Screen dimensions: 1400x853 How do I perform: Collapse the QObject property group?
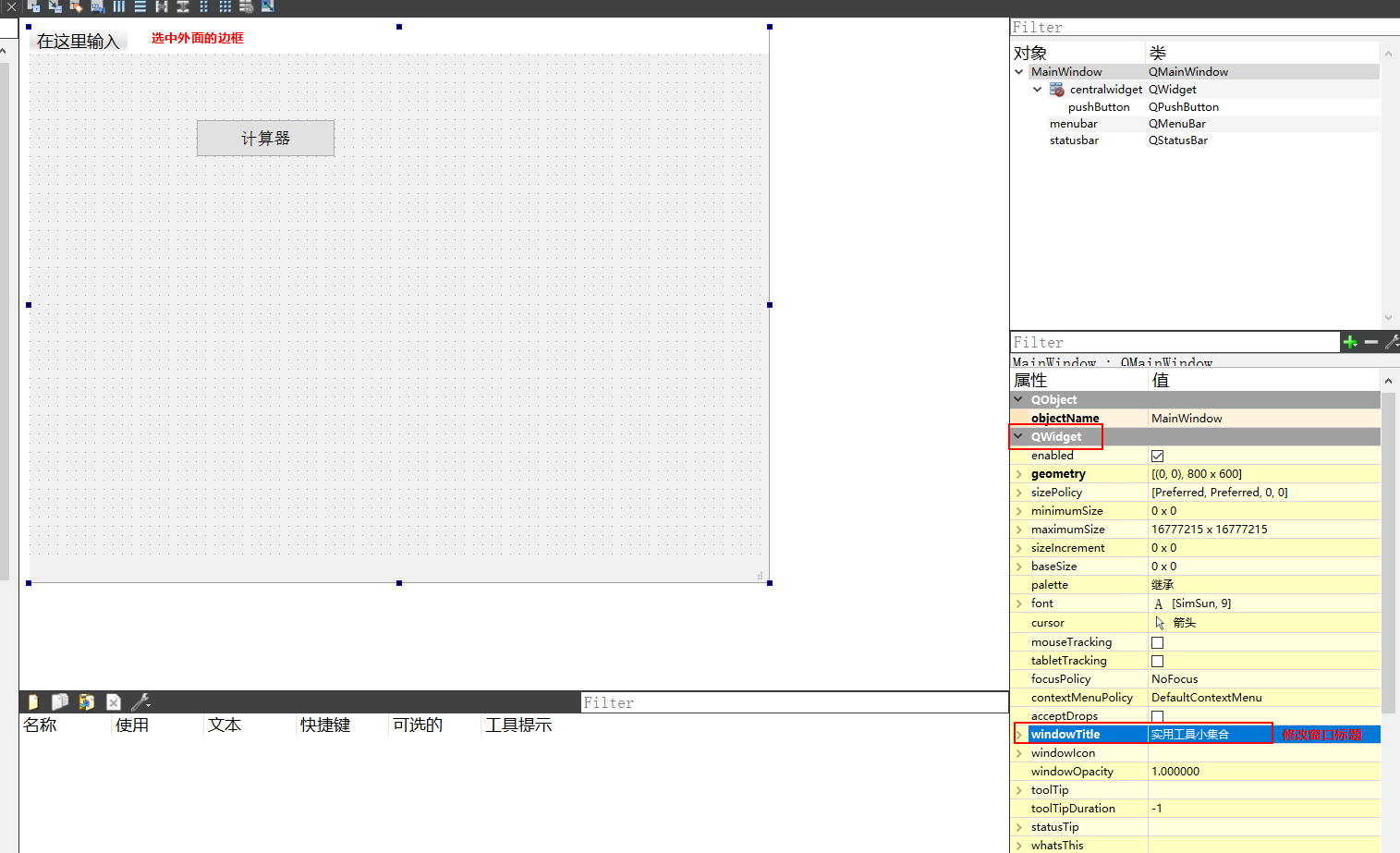(1019, 399)
